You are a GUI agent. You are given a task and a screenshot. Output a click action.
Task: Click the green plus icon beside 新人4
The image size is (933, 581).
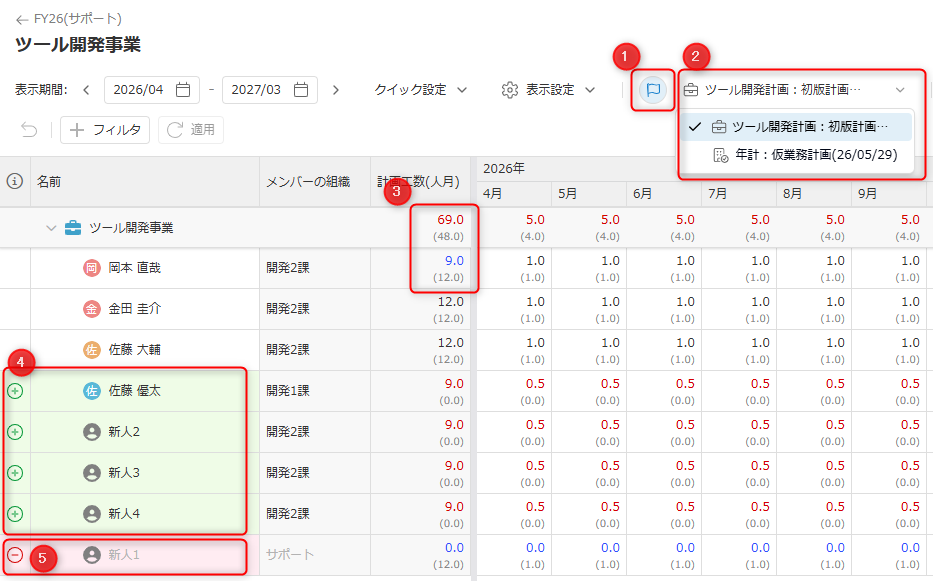click(15, 514)
